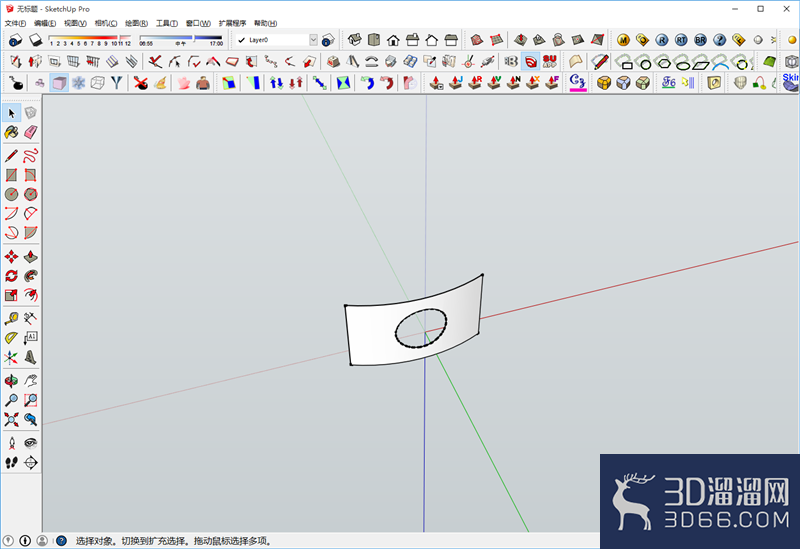Open the C3 plugin icon
Image resolution: width=800 pixels, height=549 pixels.
(578, 82)
